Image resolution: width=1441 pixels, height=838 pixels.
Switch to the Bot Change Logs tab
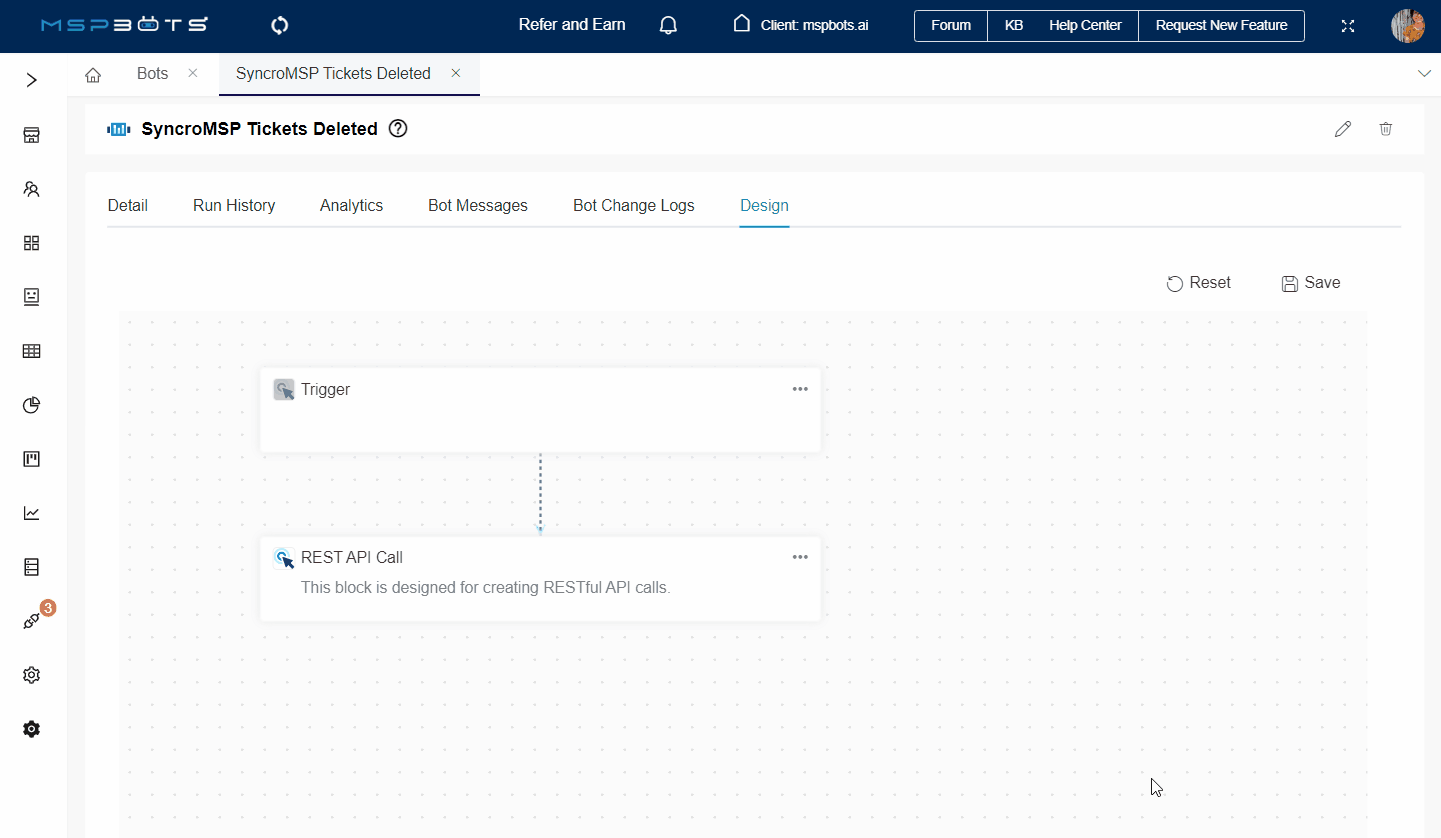point(633,205)
